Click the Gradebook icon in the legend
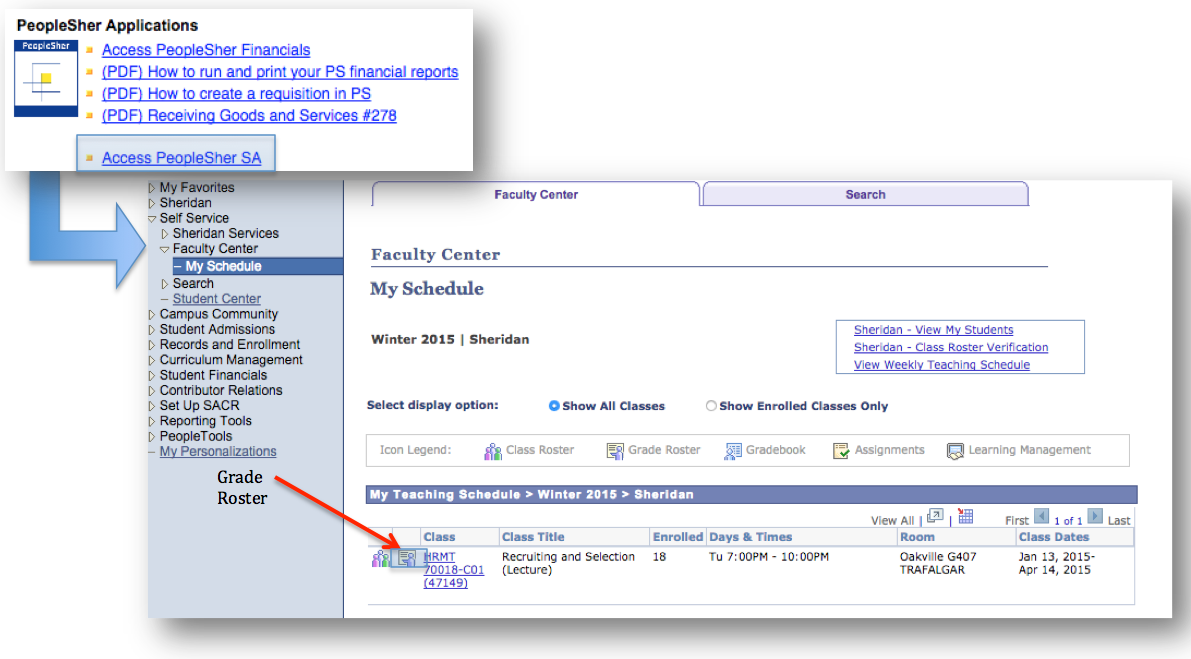Screen dimensions: 1191x659 732,451
